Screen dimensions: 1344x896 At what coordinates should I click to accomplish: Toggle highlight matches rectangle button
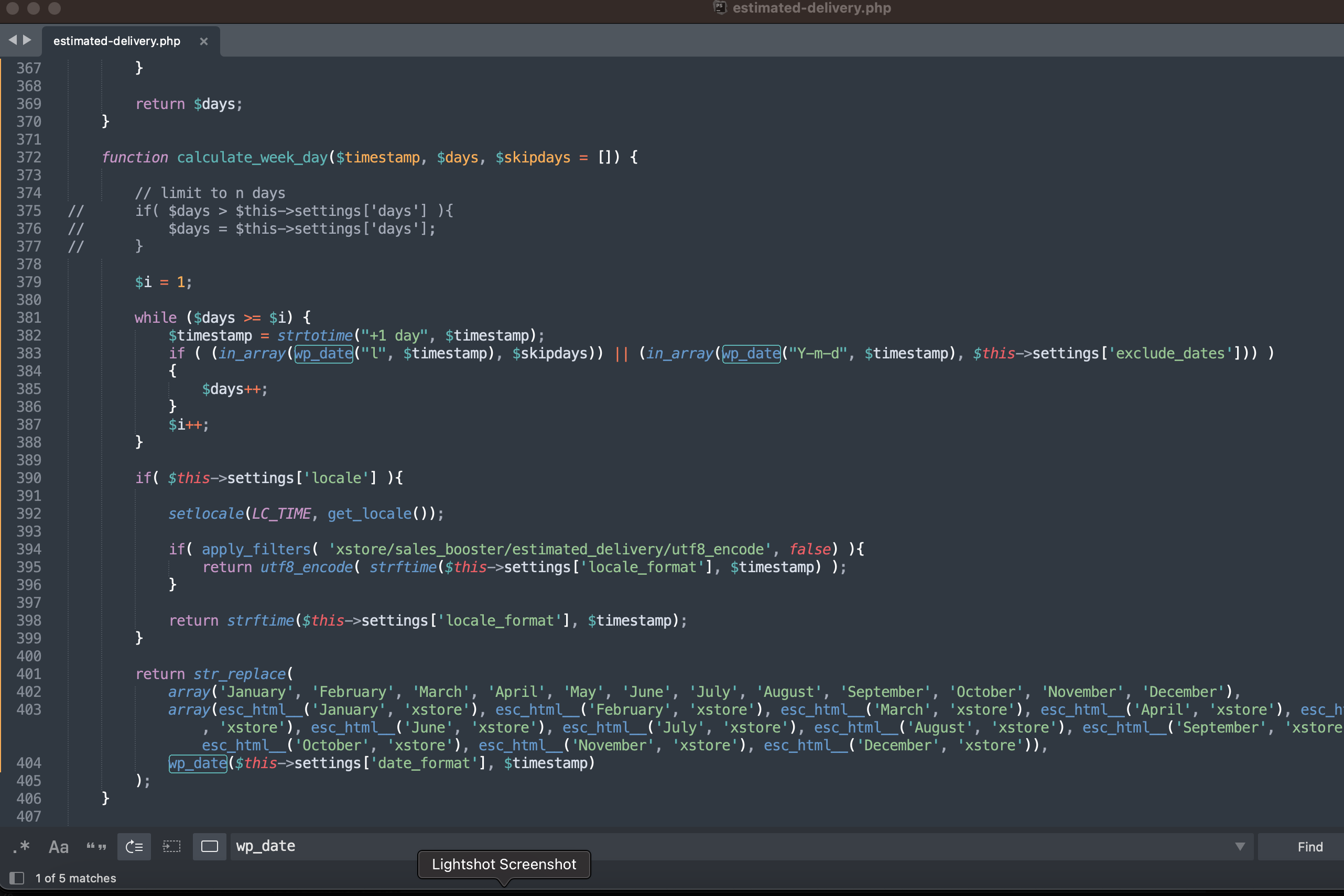[x=209, y=846]
